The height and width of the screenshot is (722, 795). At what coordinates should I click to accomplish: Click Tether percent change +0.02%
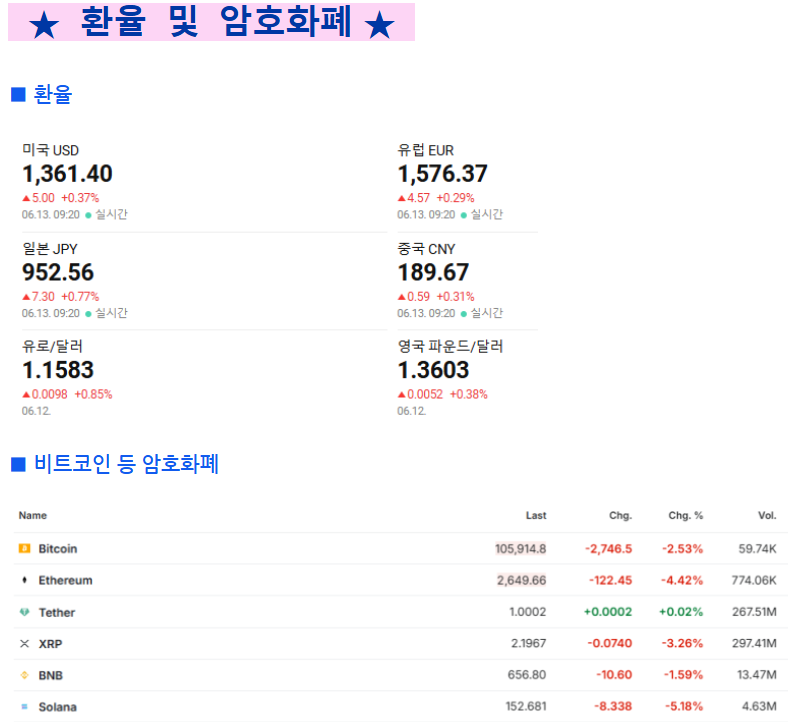[x=681, y=612]
